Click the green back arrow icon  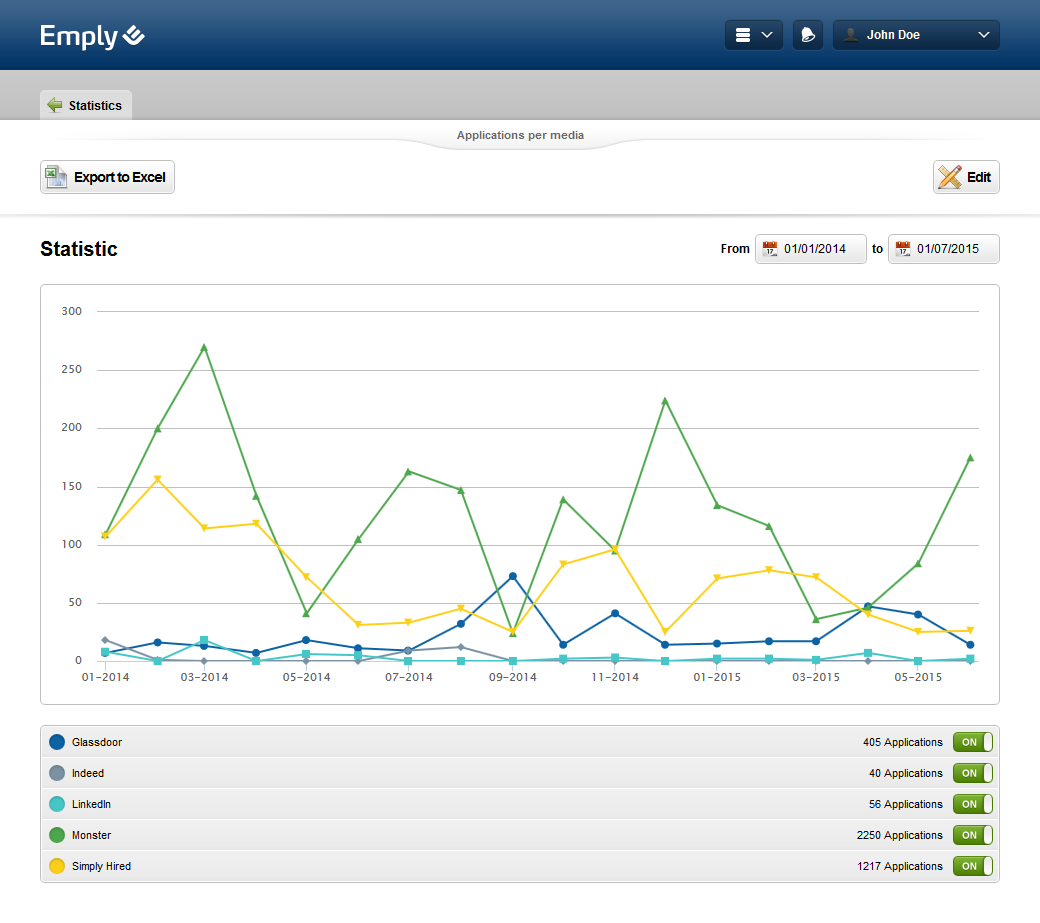(54, 105)
